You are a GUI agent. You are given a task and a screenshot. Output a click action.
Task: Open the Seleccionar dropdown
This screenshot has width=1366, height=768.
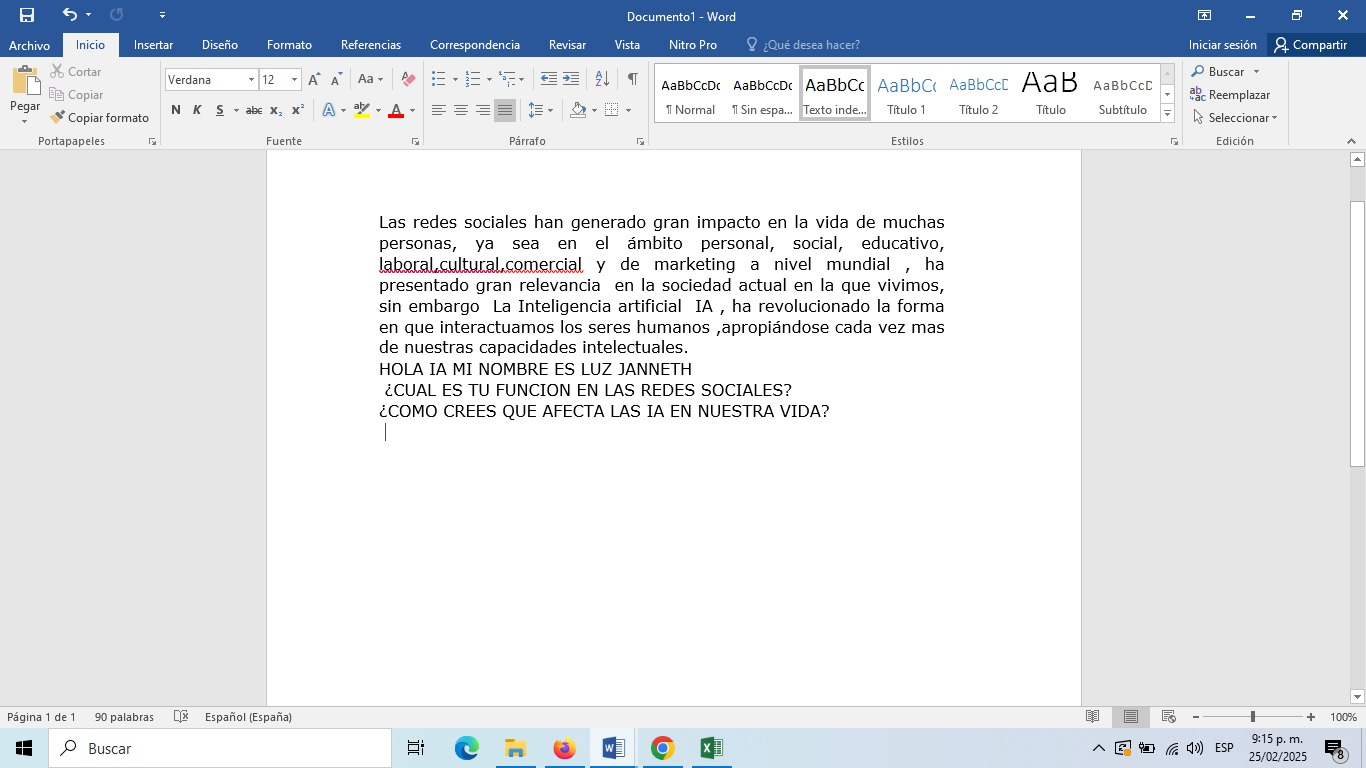[1235, 118]
